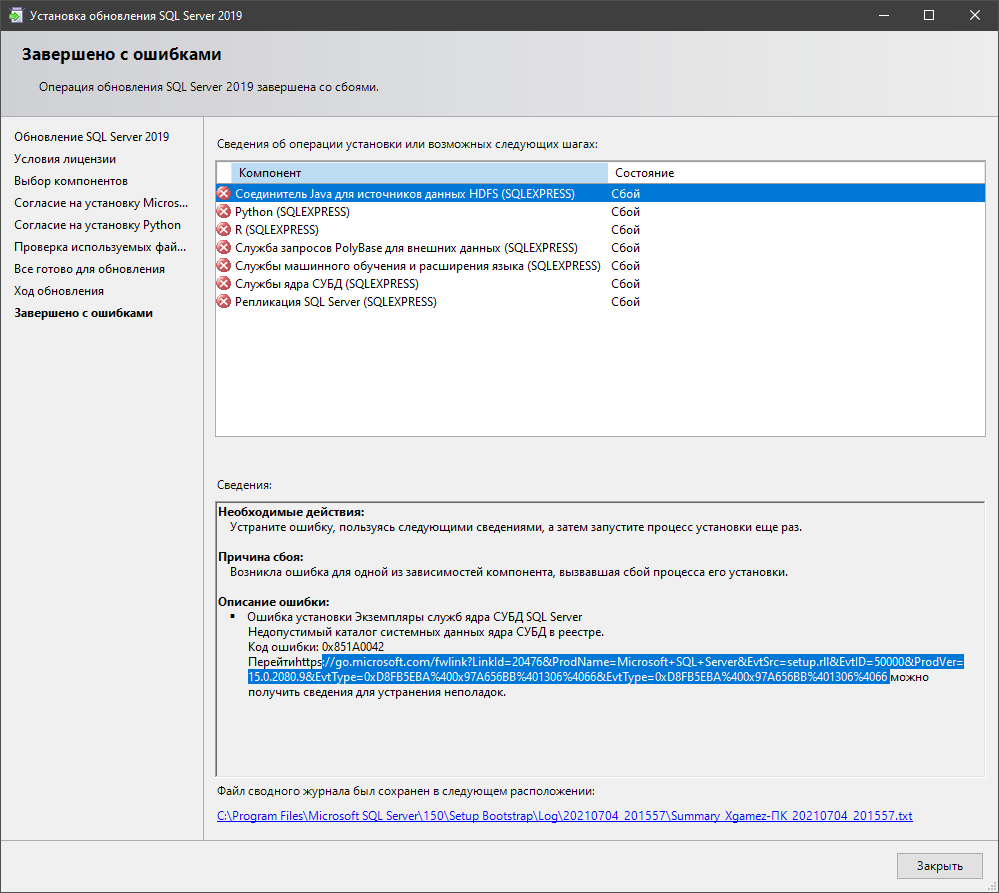Click Недопустимый каталог системных данных line
The image size is (999, 893).
pos(426,632)
